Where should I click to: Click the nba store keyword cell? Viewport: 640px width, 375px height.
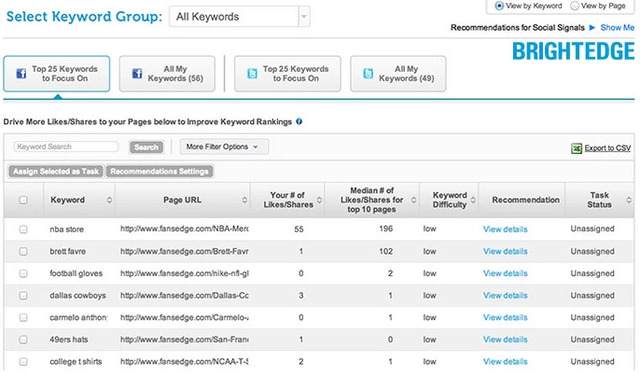pyautogui.click(x=67, y=229)
